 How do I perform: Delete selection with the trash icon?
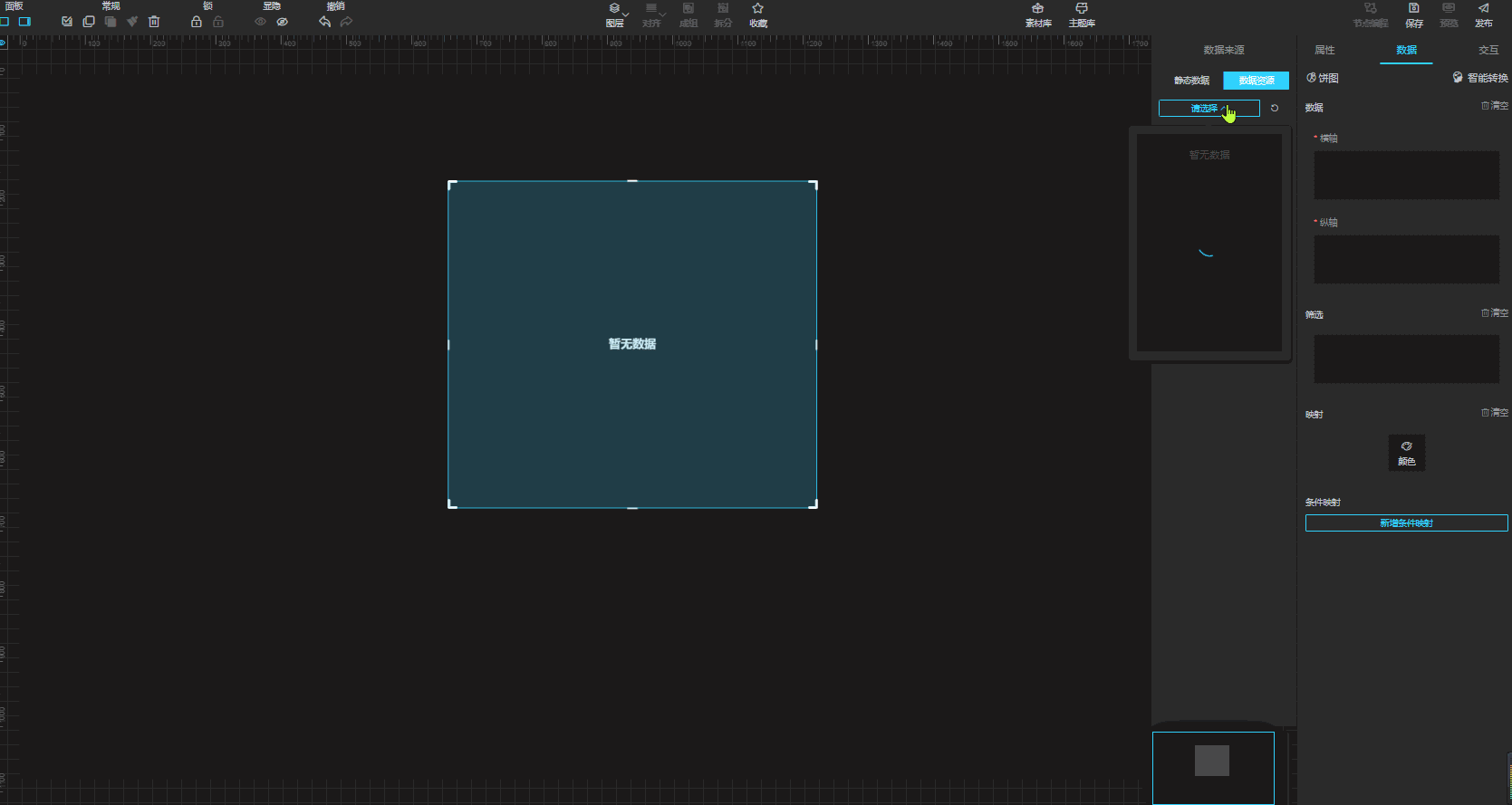[x=154, y=22]
